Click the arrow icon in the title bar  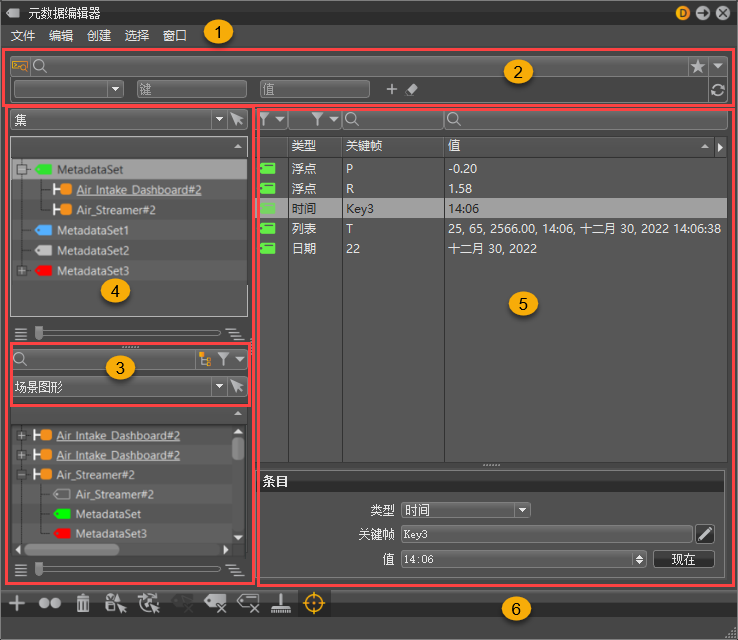[703, 13]
